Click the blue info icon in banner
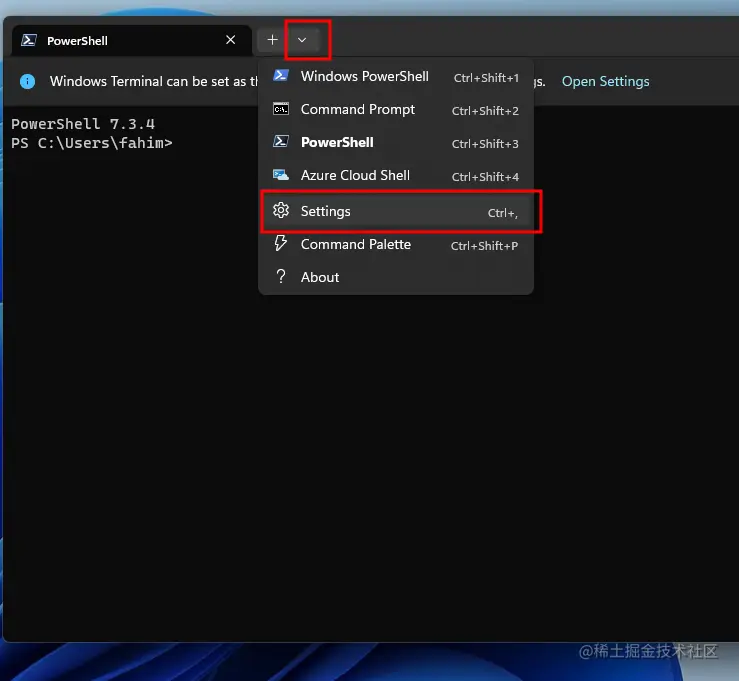739x681 pixels. point(27,81)
